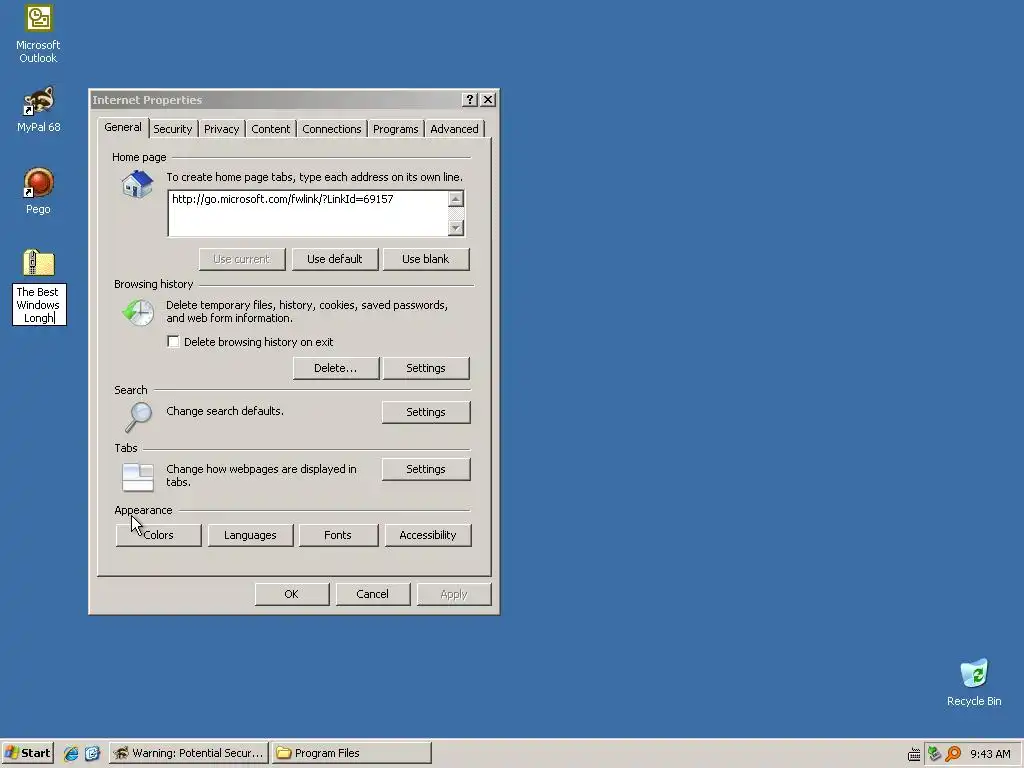Click the Cancel button
The height and width of the screenshot is (768, 1024).
(372, 594)
